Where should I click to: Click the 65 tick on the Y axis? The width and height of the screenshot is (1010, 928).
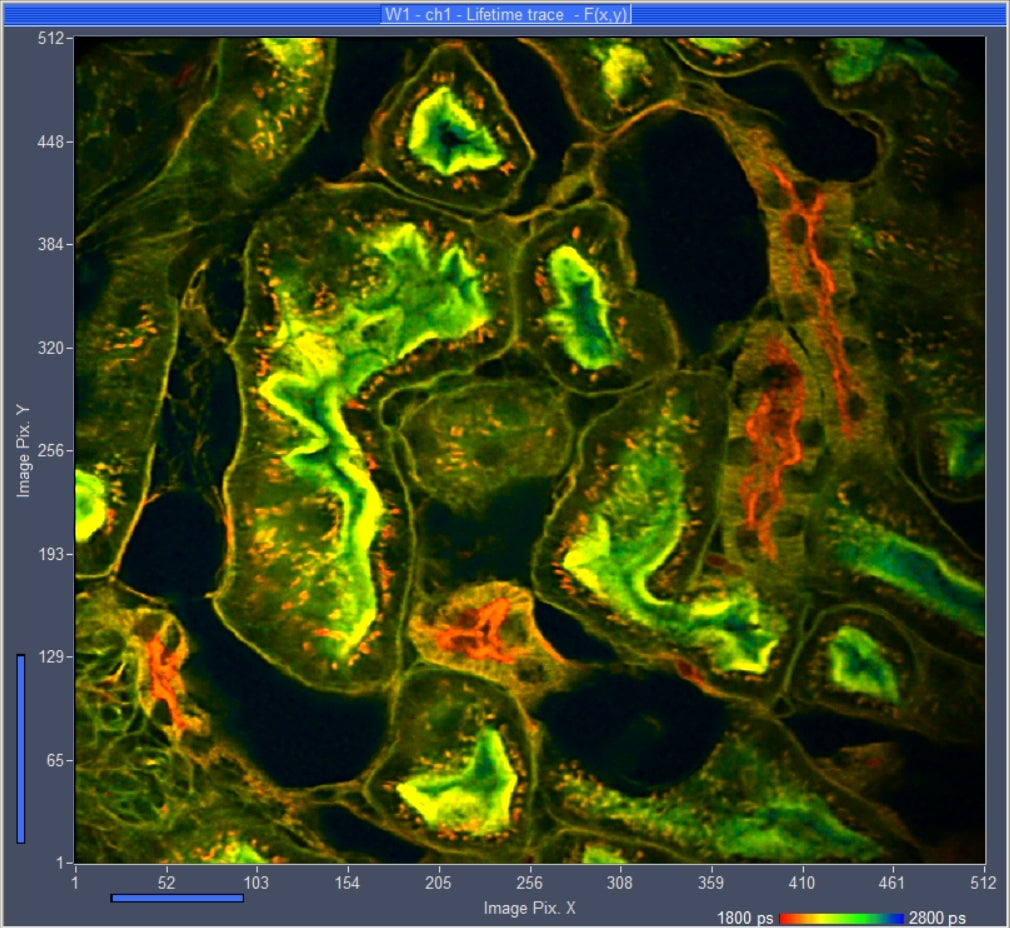pyautogui.click(x=54, y=761)
